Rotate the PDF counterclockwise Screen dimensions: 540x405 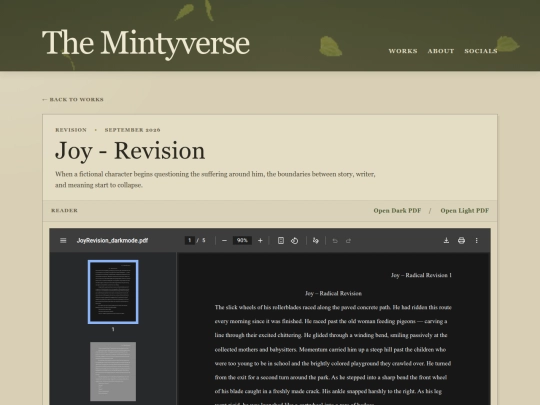click(294, 240)
